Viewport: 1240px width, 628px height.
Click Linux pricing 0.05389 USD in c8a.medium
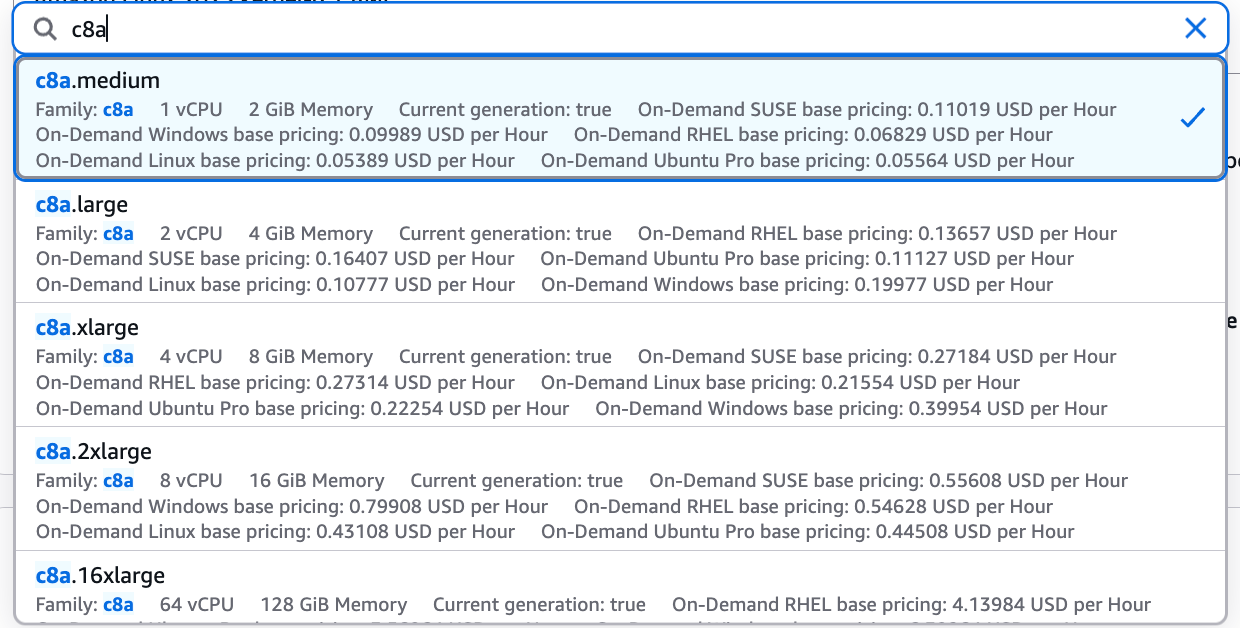click(x=275, y=161)
